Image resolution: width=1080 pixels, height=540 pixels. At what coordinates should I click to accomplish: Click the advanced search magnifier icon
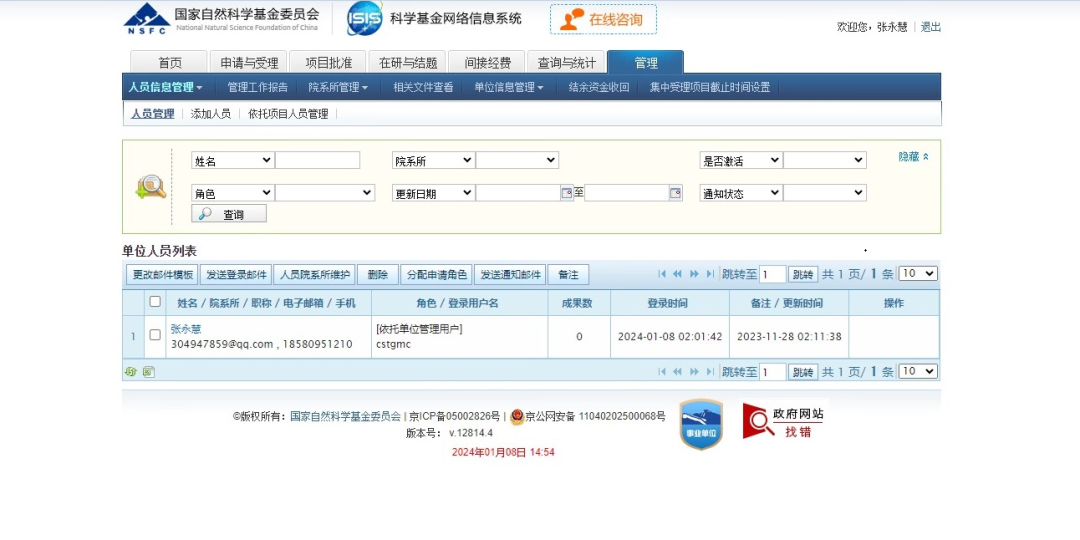click(151, 187)
